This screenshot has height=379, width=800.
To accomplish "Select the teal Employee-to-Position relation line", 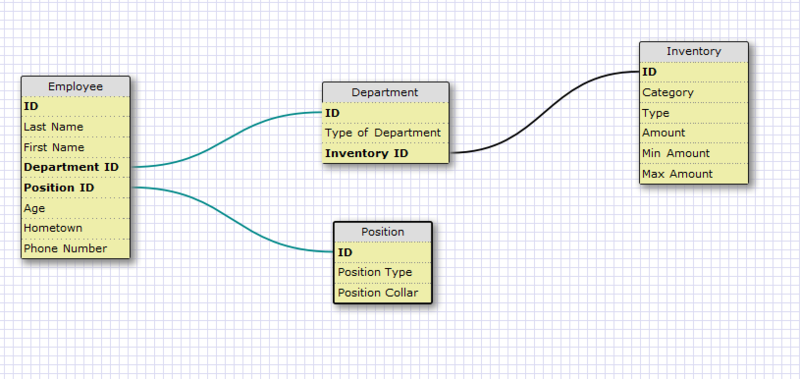I will (x=234, y=220).
